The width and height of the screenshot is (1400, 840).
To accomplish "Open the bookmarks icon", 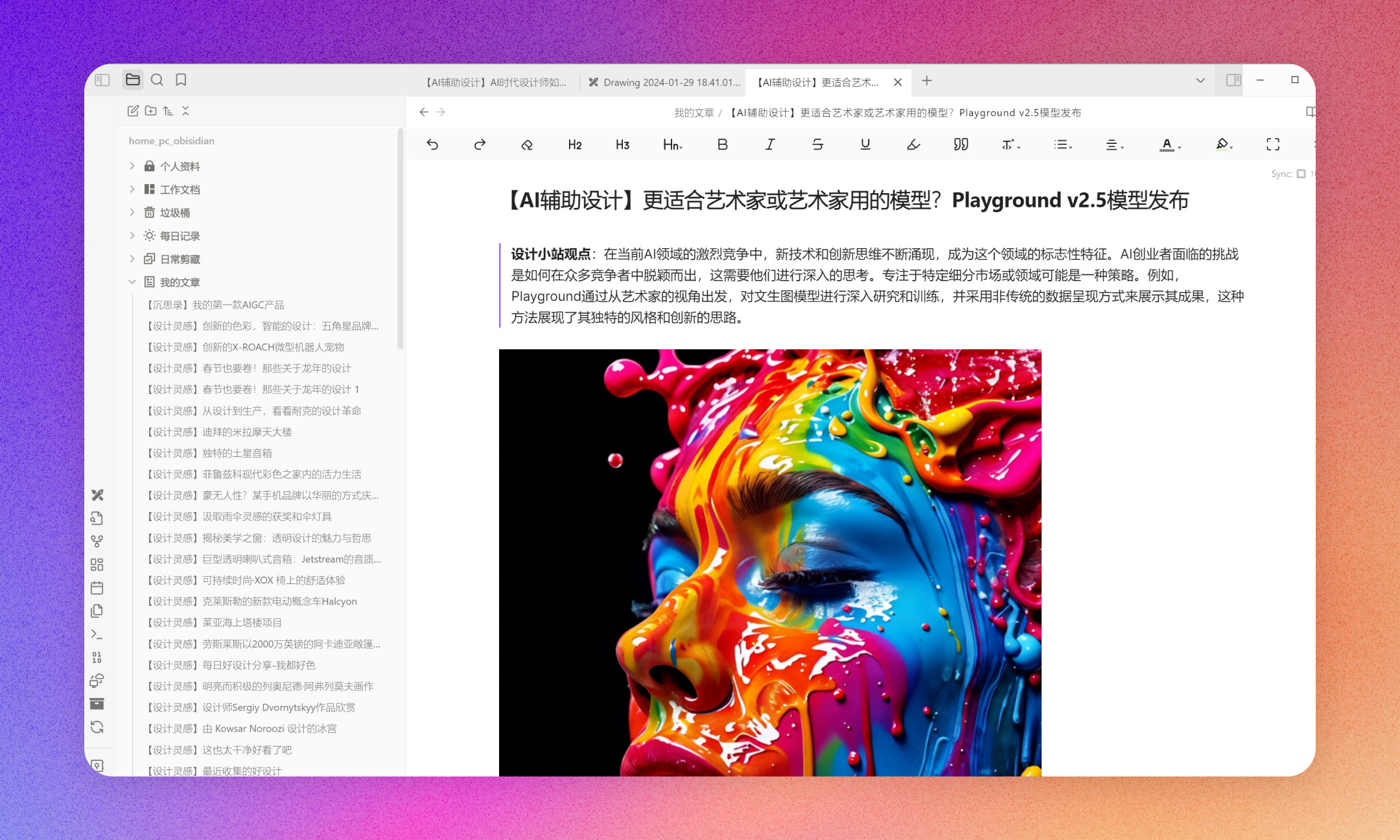I will (181, 80).
